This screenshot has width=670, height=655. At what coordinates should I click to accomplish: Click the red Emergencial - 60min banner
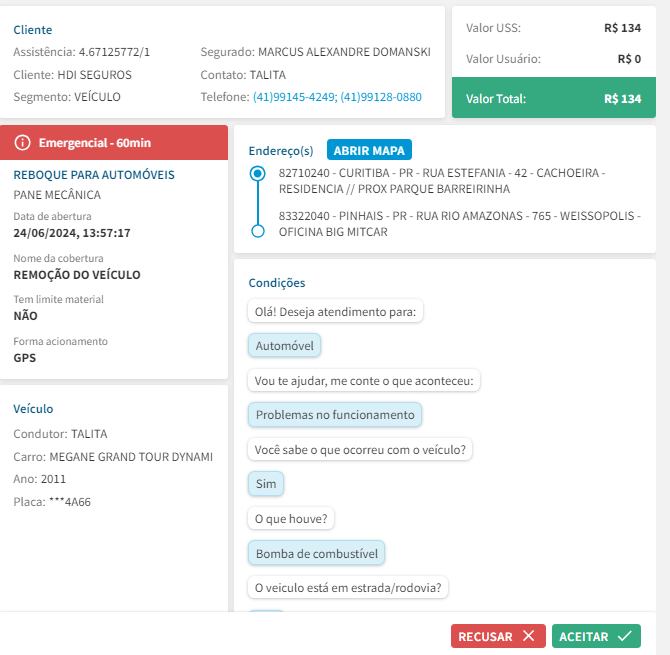point(115,143)
